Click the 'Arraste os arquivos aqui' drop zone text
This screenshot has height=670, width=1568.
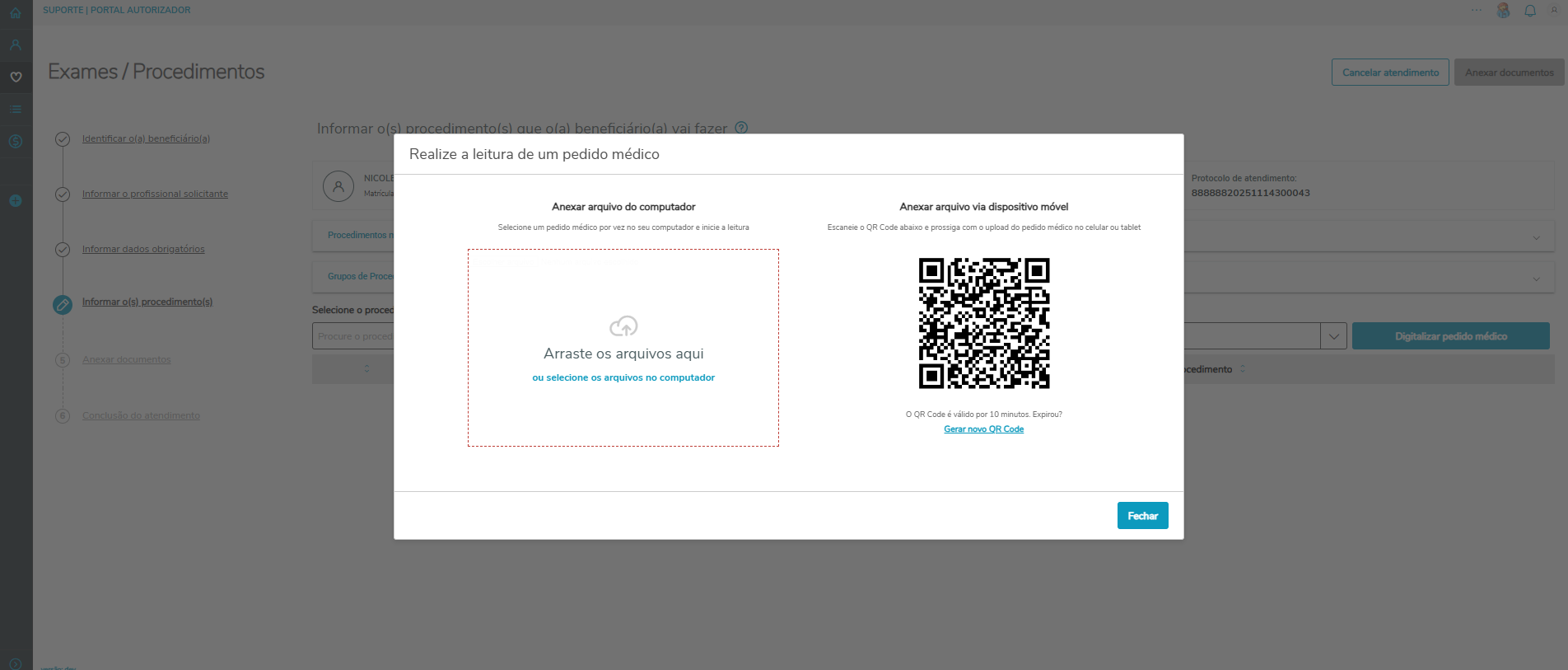pos(623,354)
